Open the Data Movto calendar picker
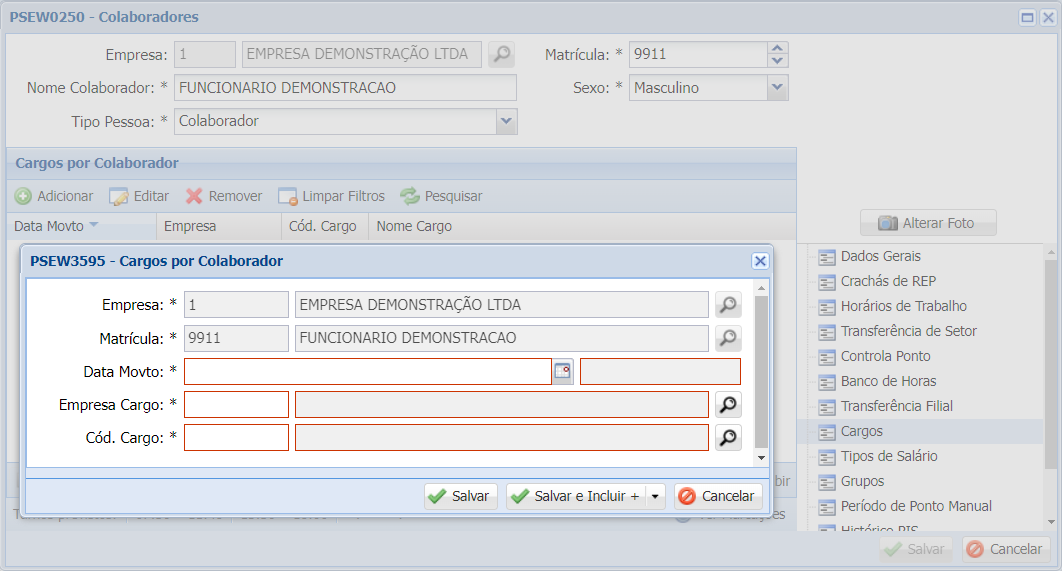 [563, 372]
